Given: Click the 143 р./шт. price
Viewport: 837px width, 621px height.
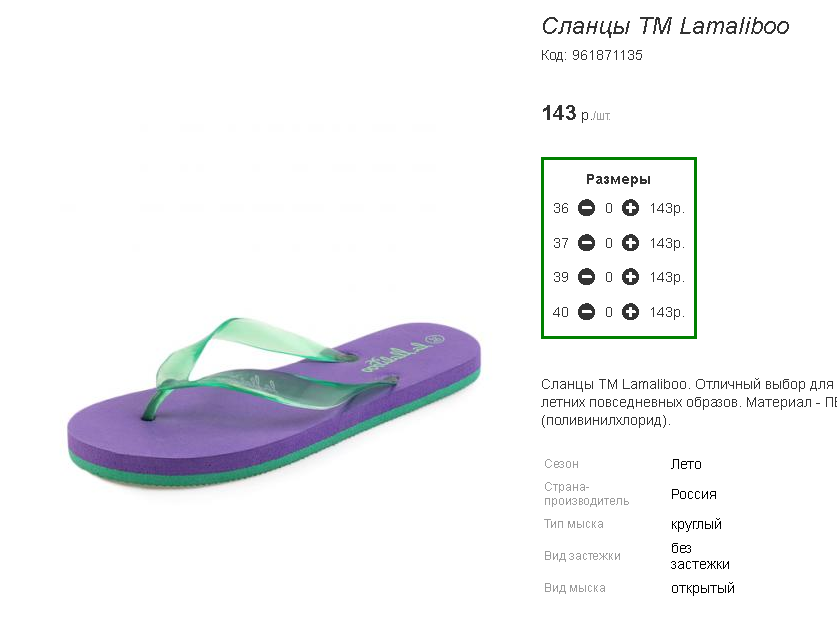Looking at the screenshot, I should pos(575,114).
